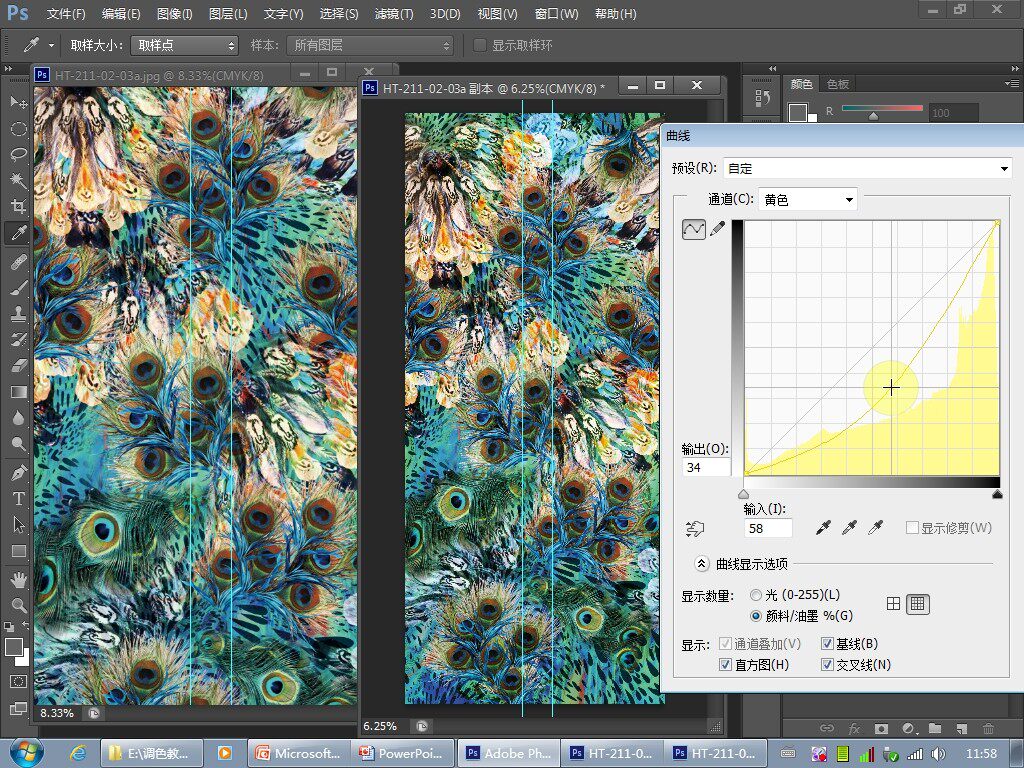Select the Lasso tool
This screenshot has height=768, width=1024.
tap(18, 155)
